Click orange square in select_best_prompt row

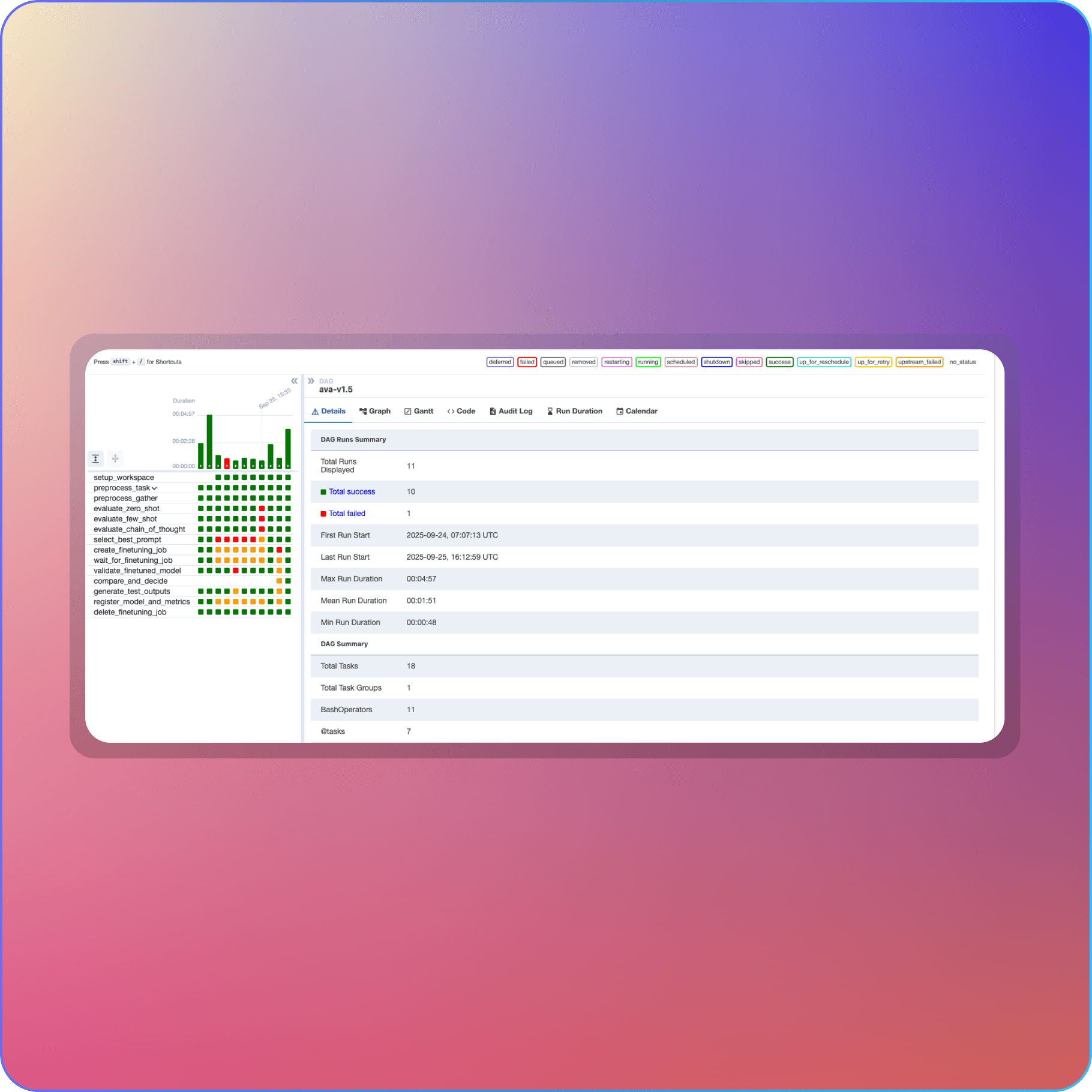click(262, 539)
